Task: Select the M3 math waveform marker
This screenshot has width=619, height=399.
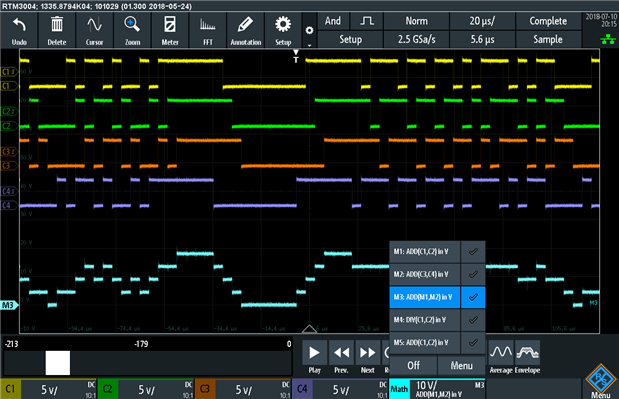Action: pyautogui.click(x=9, y=305)
